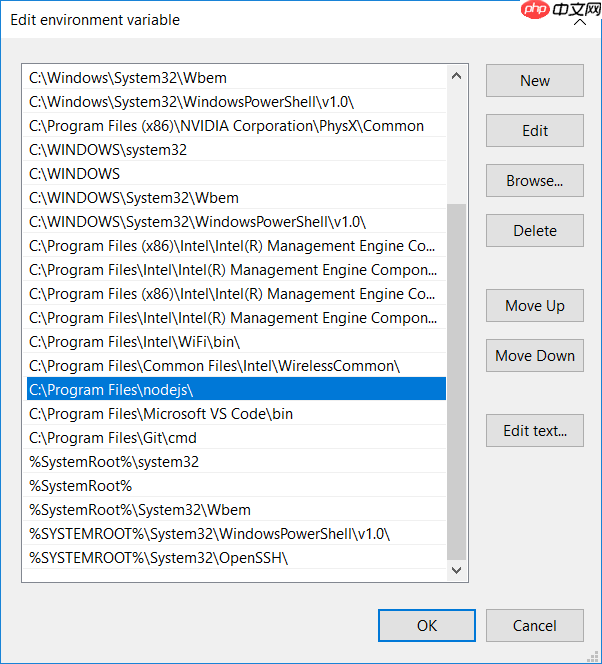Open the Browse... folder picker
Viewport: 602px width, 664px height.
click(x=535, y=180)
